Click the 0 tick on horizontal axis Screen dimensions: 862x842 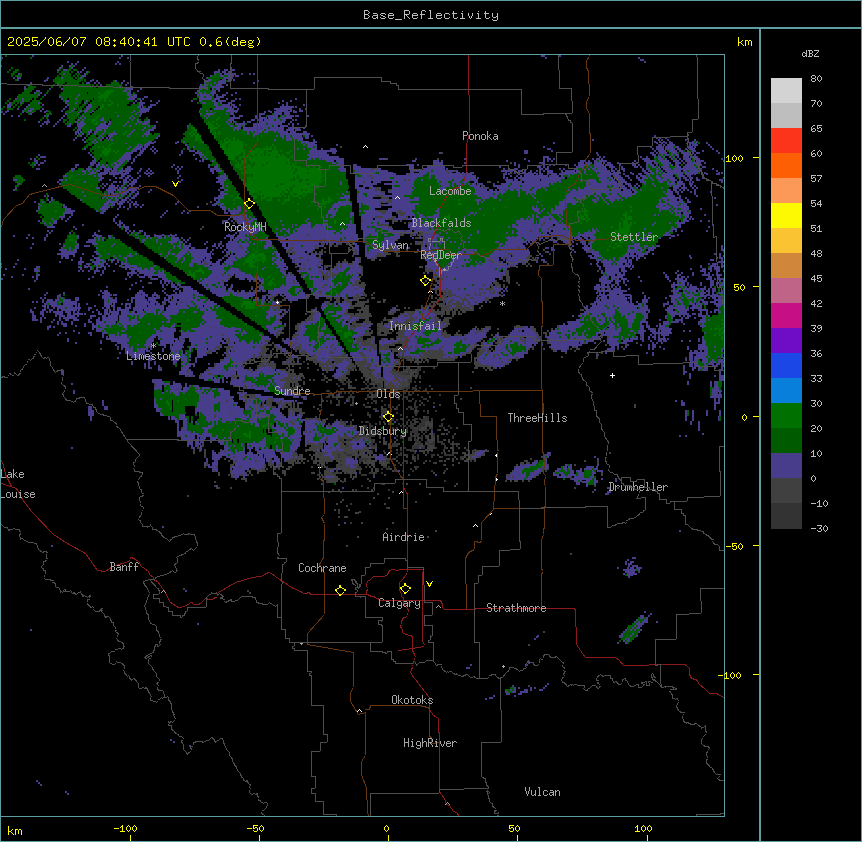[386, 828]
